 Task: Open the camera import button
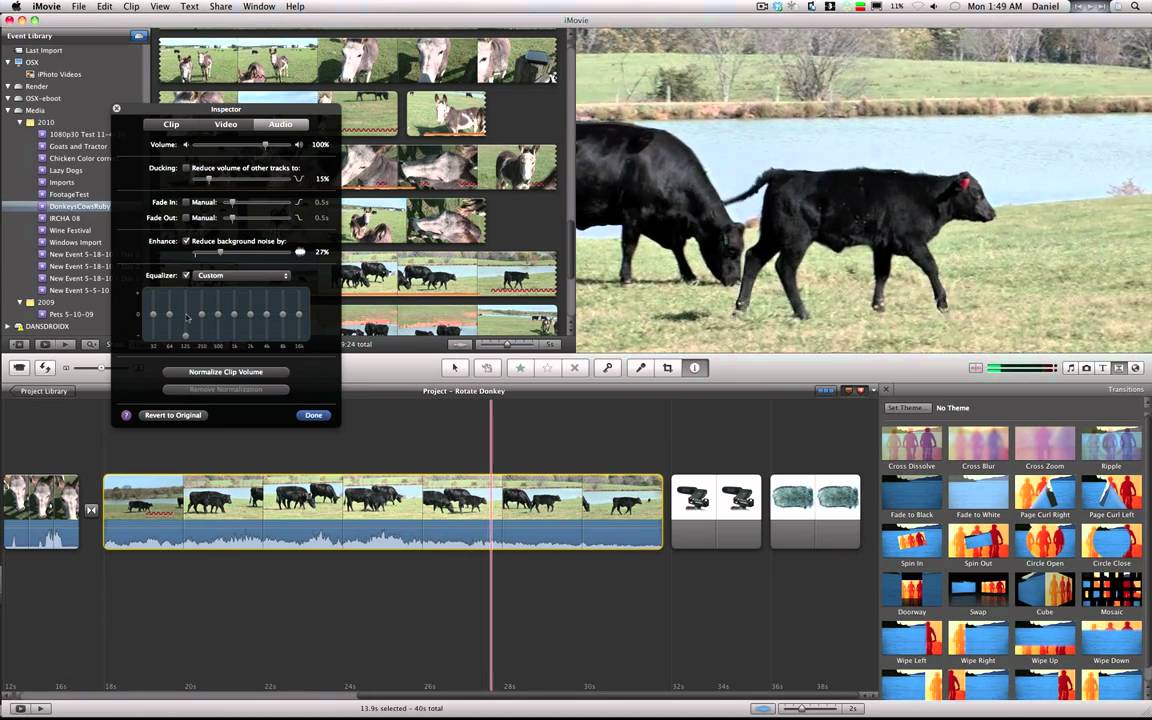point(20,367)
